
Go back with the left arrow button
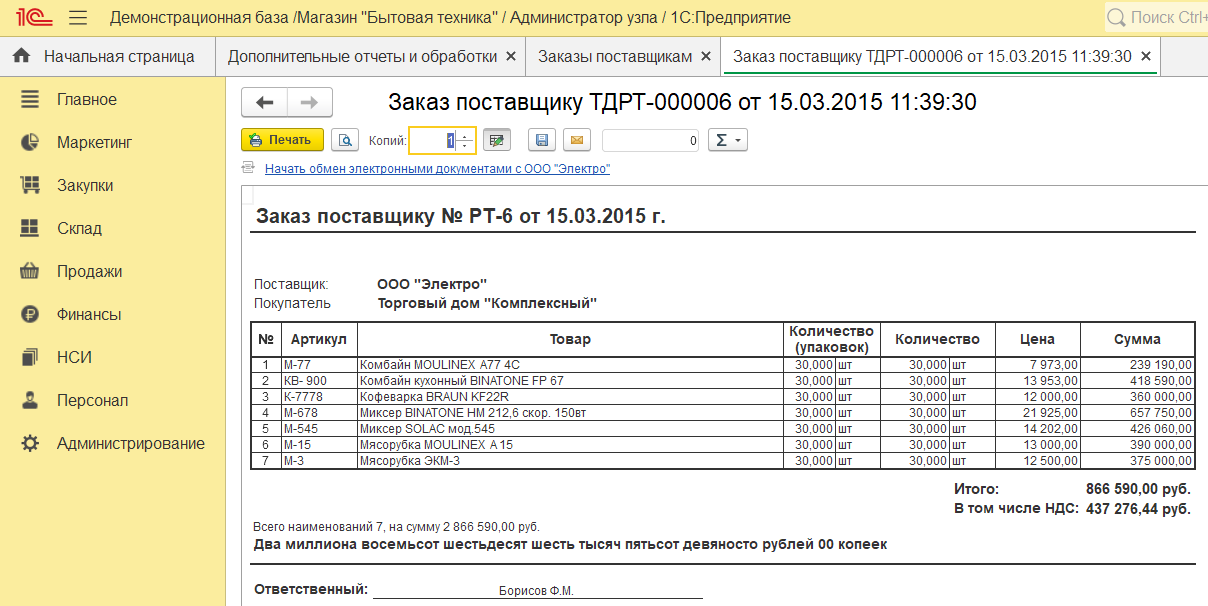[265, 102]
